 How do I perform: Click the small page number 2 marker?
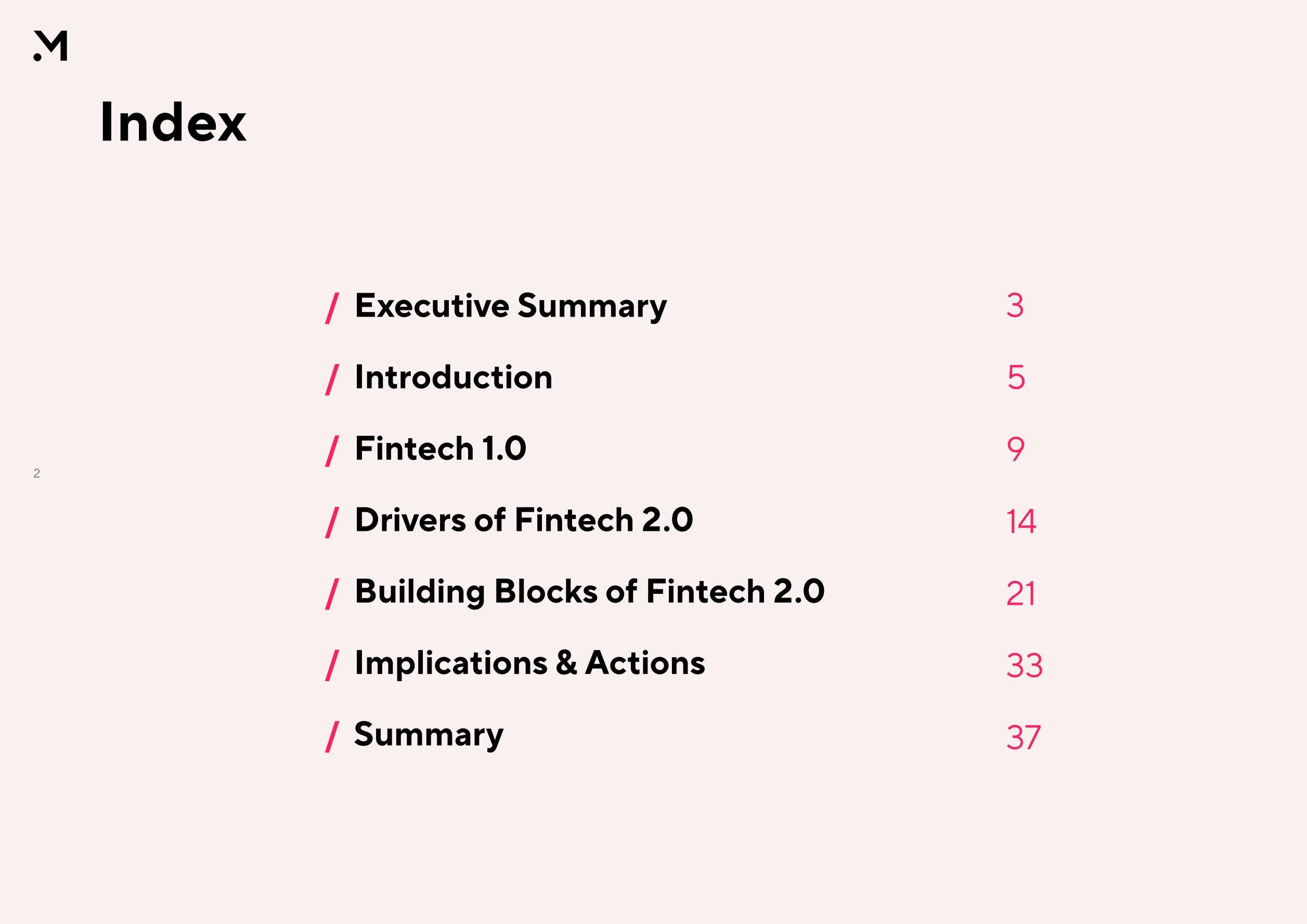36,473
